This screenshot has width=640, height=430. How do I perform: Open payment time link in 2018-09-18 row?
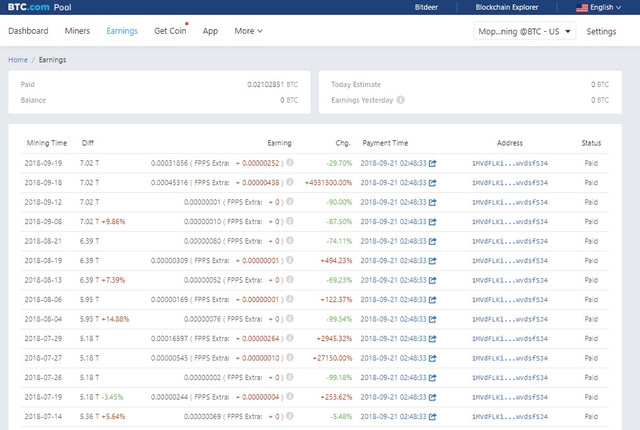point(393,183)
